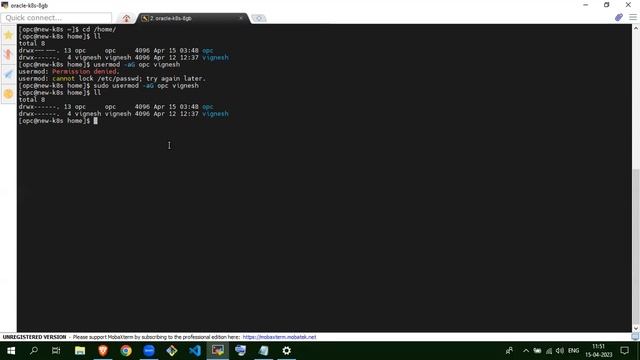Click the terminal scrollbar down arrow
Image resolution: width=640 pixels, height=360 pixels.
tap(636, 328)
